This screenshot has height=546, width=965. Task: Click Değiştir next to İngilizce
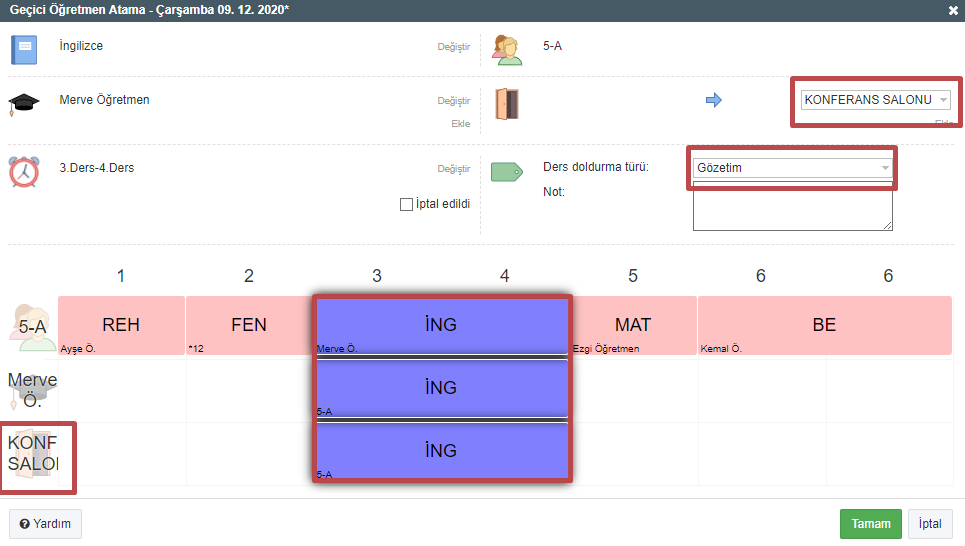point(453,47)
